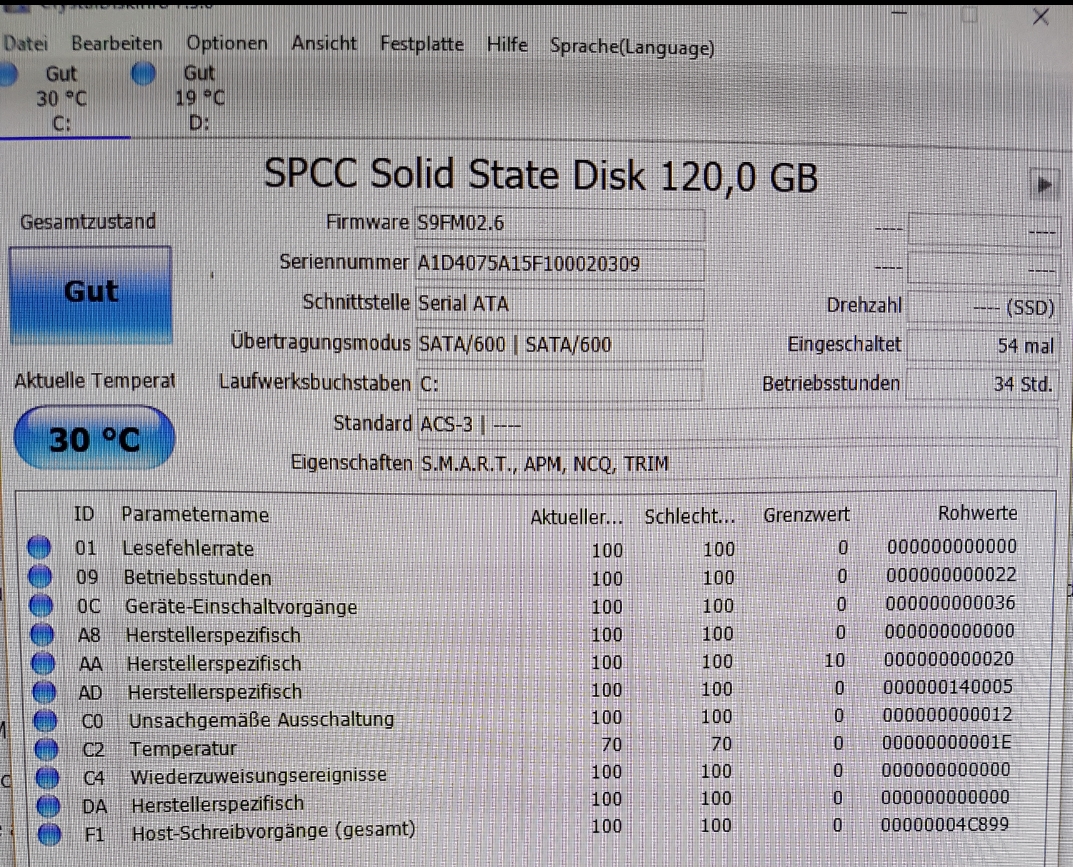
Task: Select drive D: tab at 19 °C
Action: tap(198, 98)
